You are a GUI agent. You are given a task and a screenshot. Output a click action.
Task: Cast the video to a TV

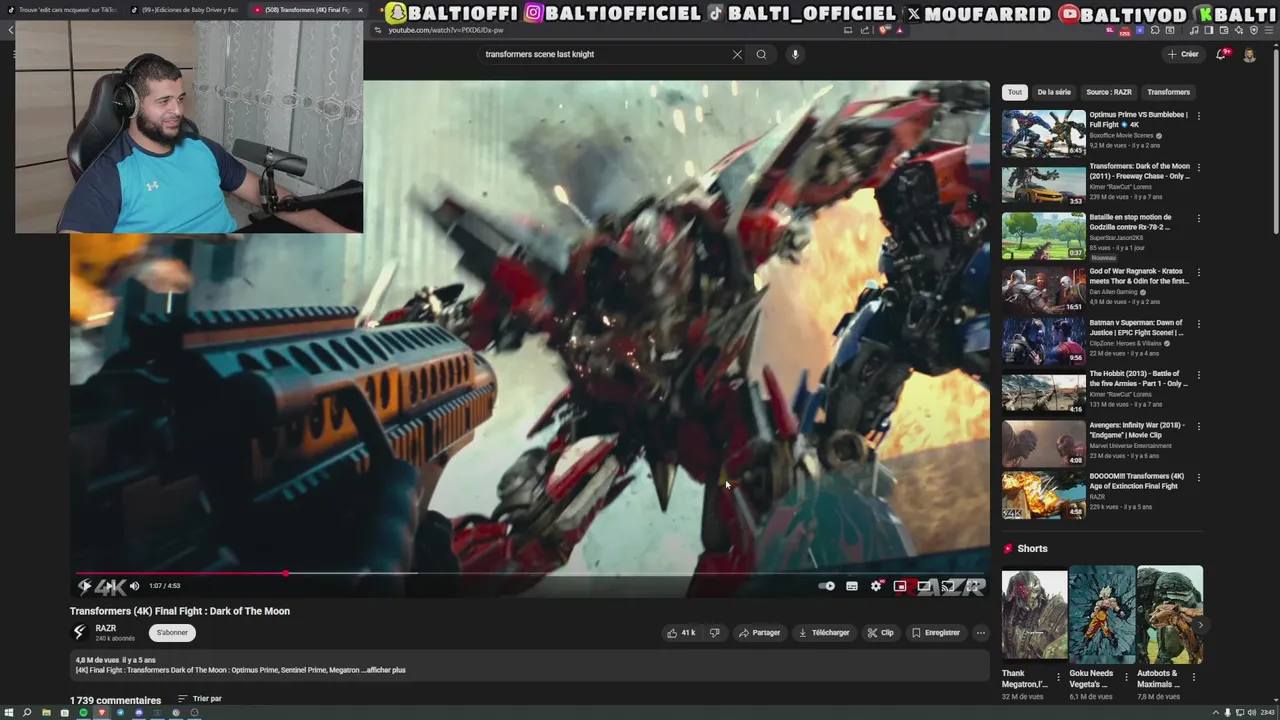click(x=947, y=586)
